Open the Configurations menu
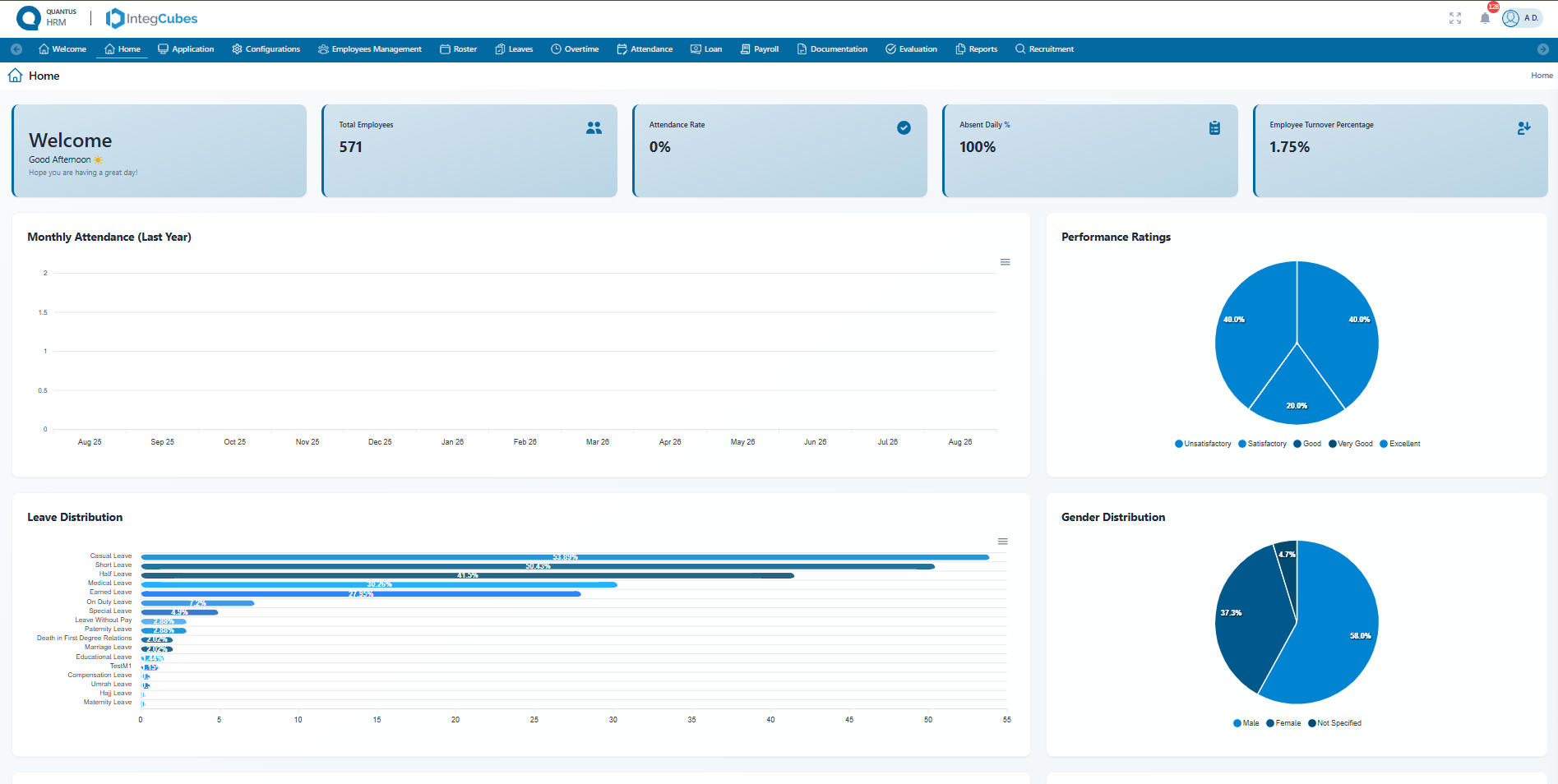This screenshot has height=784, width=1558. pyautogui.click(x=266, y=49)
